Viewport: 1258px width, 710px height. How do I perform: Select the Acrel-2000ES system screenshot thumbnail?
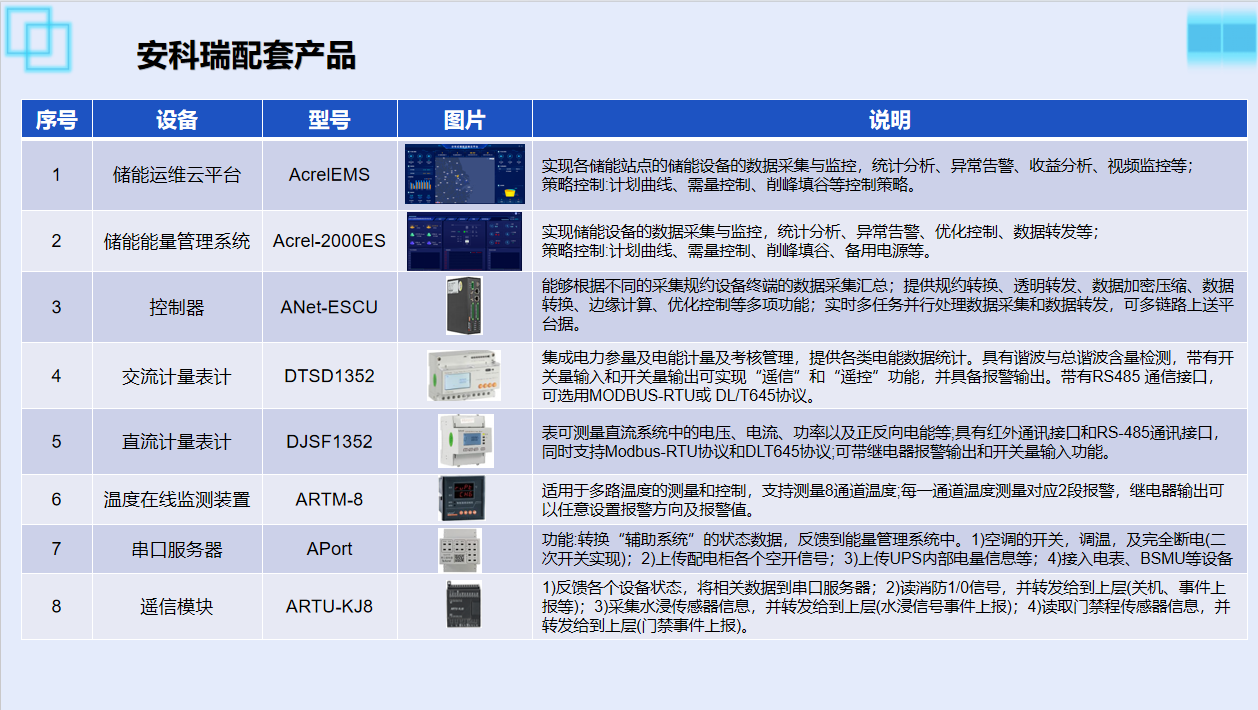click(x=464, y=241)
